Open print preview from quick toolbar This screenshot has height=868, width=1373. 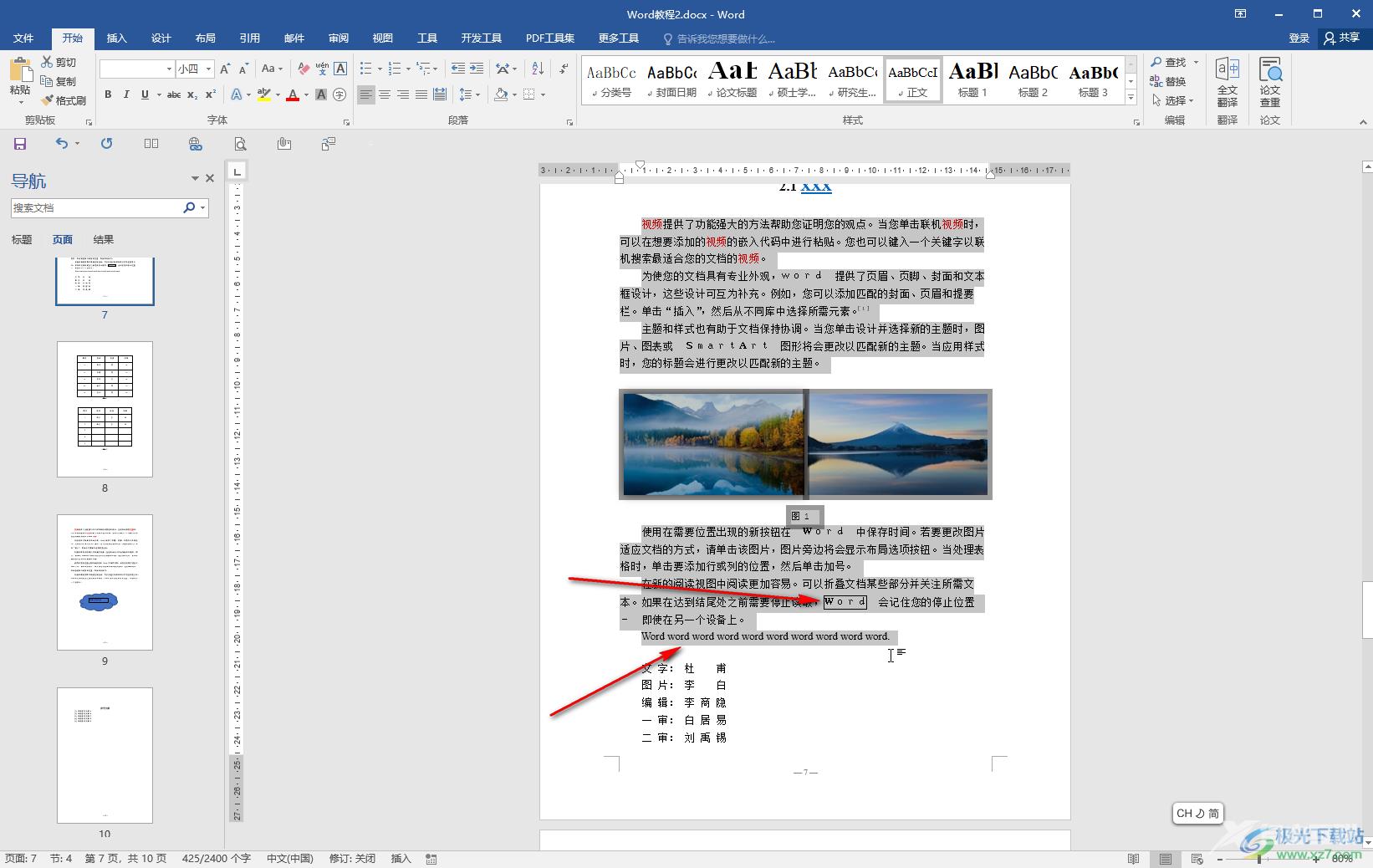[240, 144]
